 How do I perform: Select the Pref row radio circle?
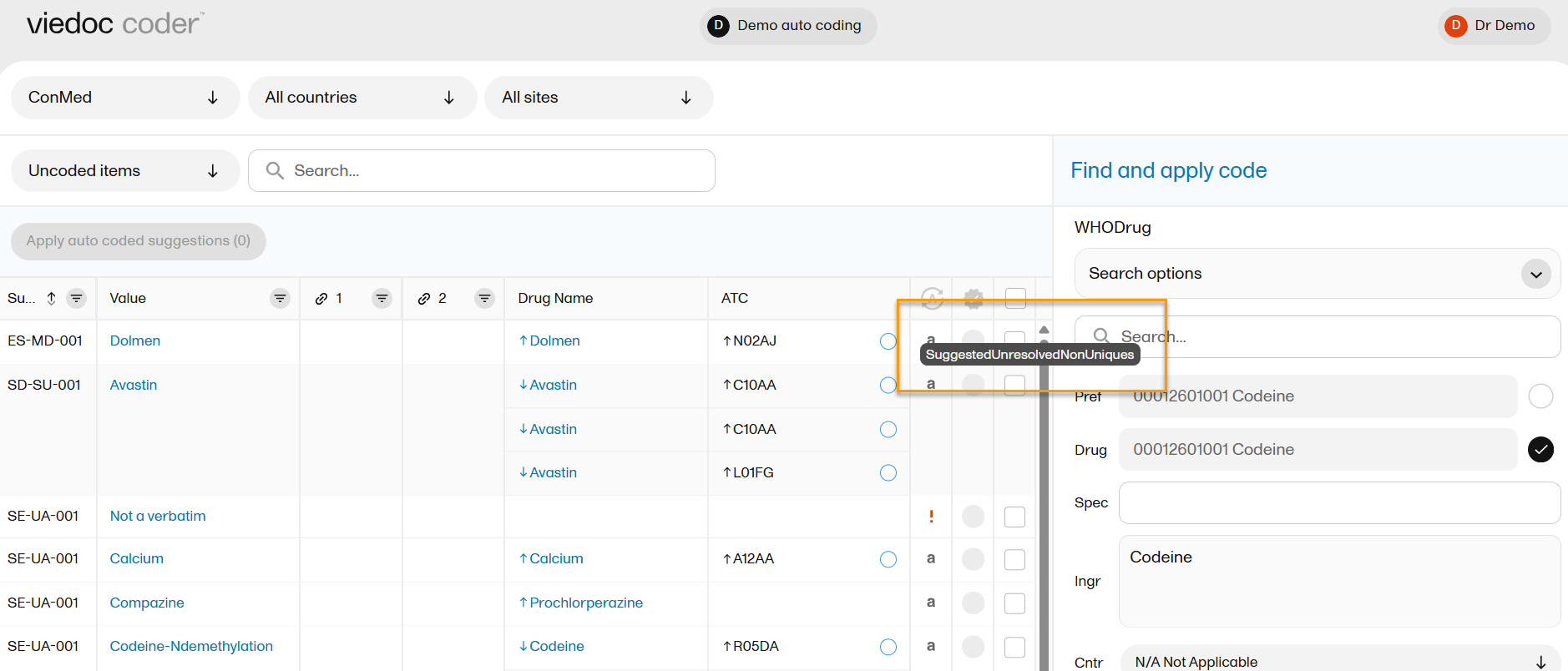tap(1540, 396)
